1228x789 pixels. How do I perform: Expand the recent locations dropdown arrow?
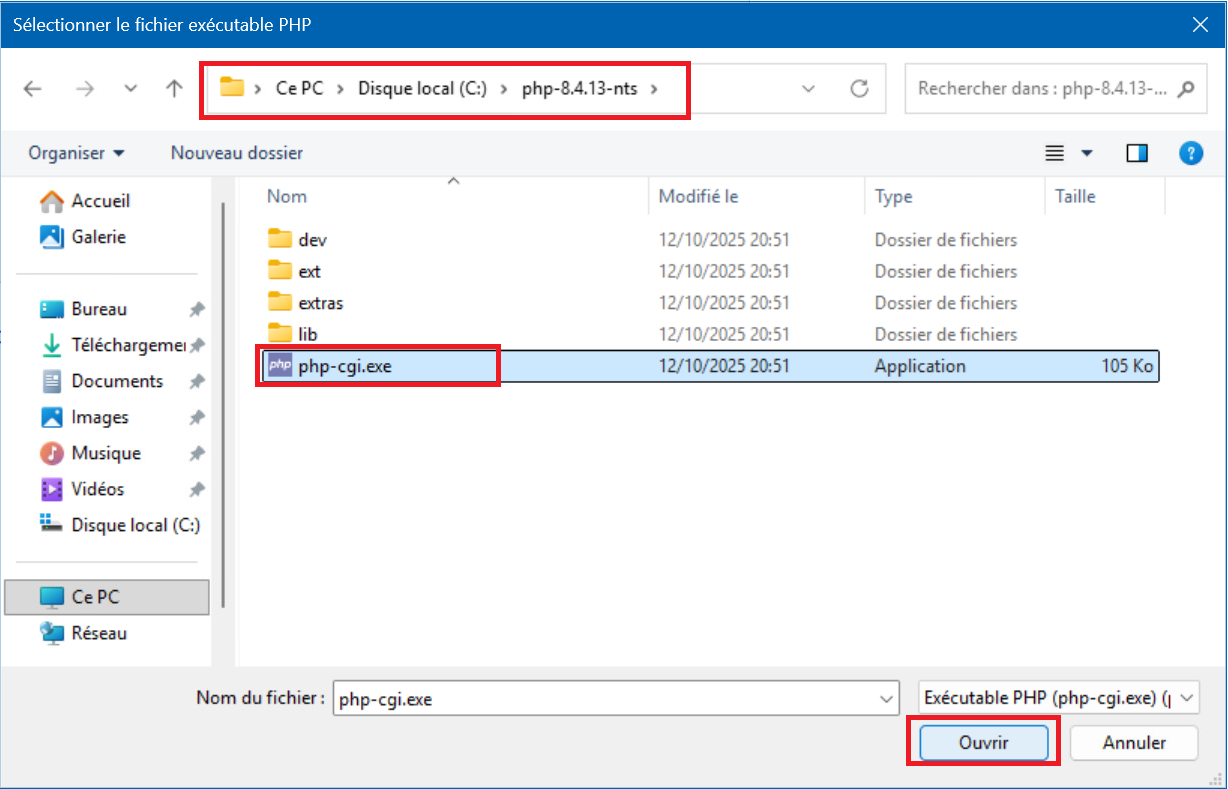point(130,89)
